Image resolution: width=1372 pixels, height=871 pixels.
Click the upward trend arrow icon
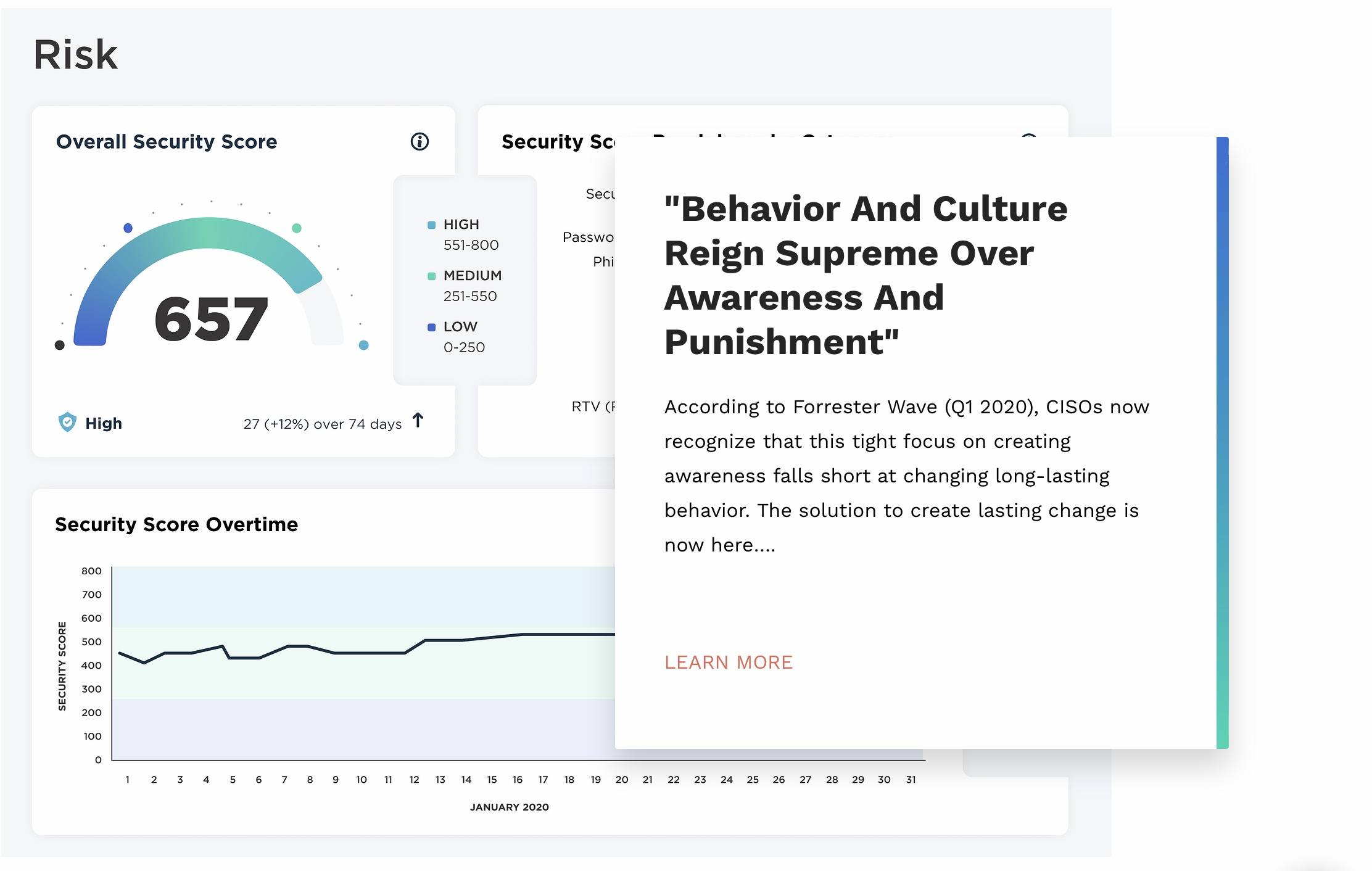pos(418,421)
